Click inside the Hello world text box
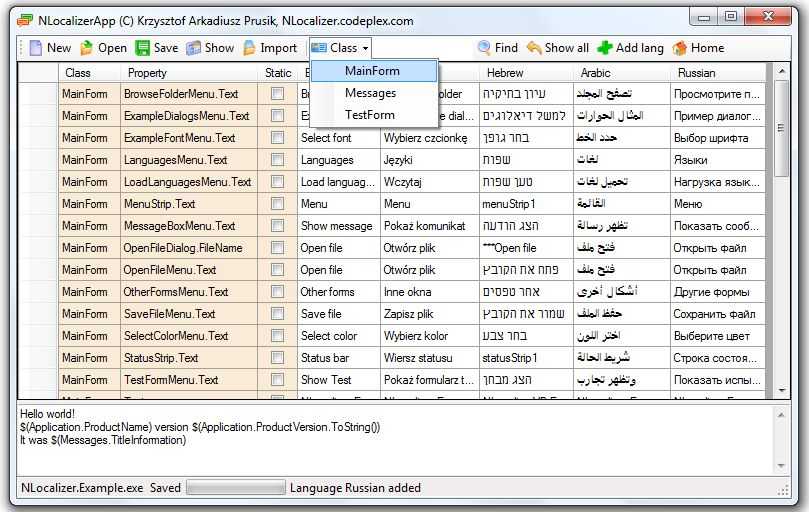Image resolution: width=809 pixels, height=512 pixels. [395, 439]
